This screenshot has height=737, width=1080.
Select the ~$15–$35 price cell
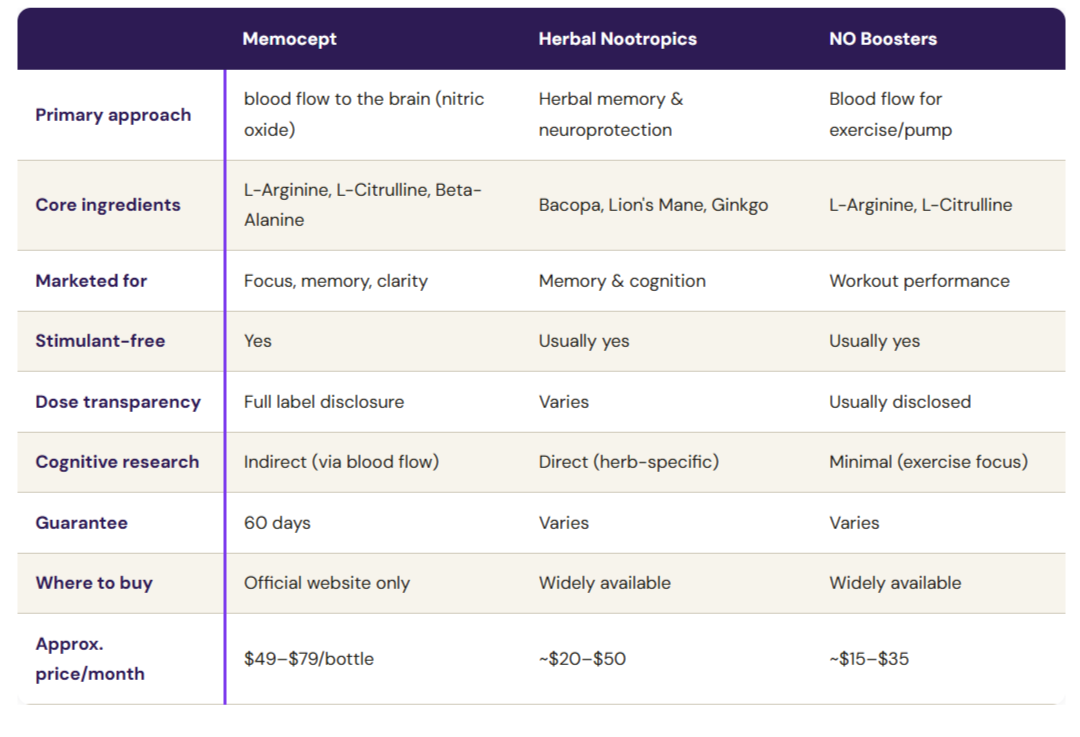coord(869,659)
